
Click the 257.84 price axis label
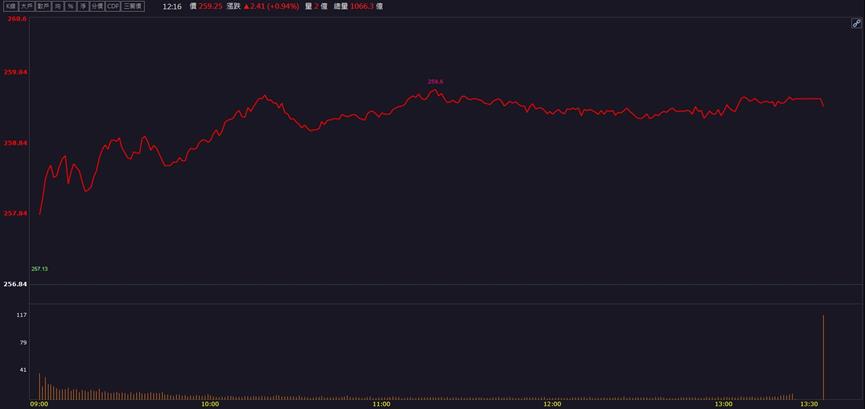(15, 214)
